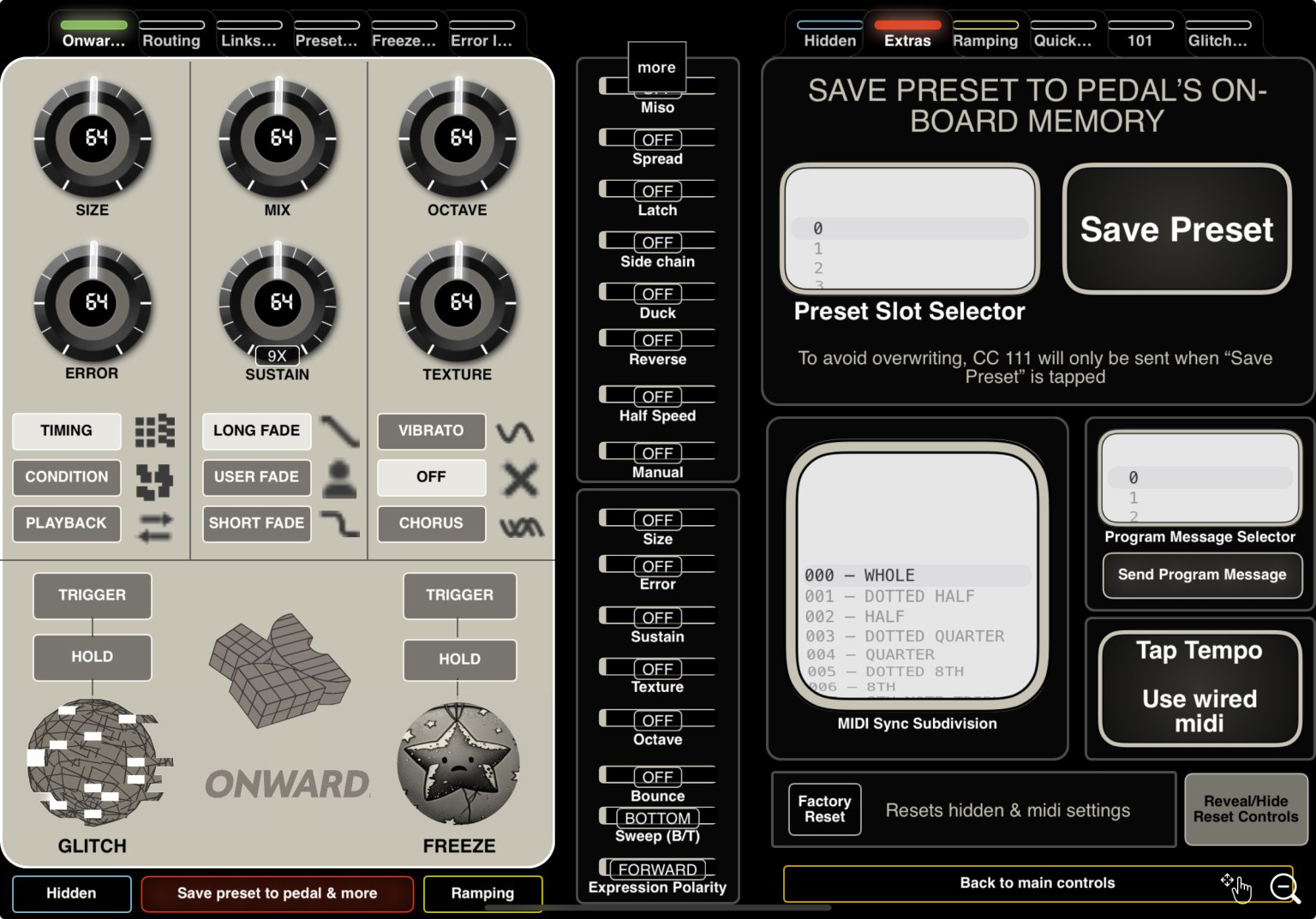Click the short fade curve icon

340,523
